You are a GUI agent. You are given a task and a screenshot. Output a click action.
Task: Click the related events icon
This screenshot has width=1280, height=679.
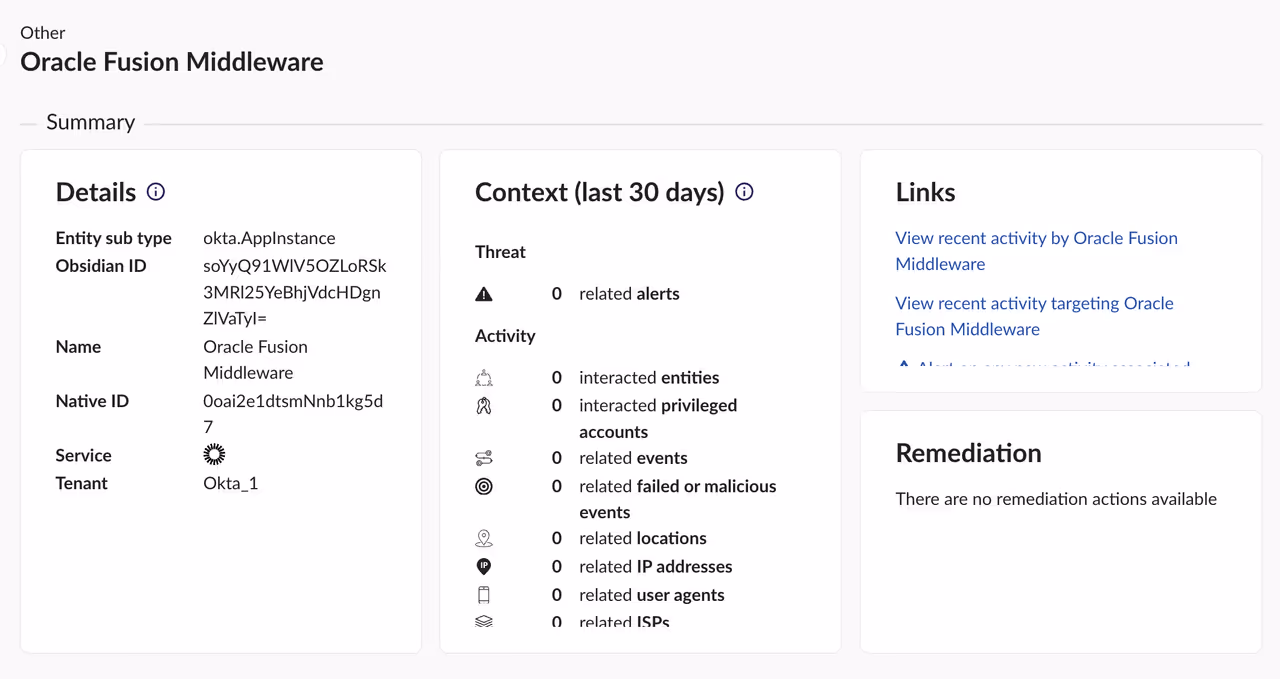click(484, 458)
